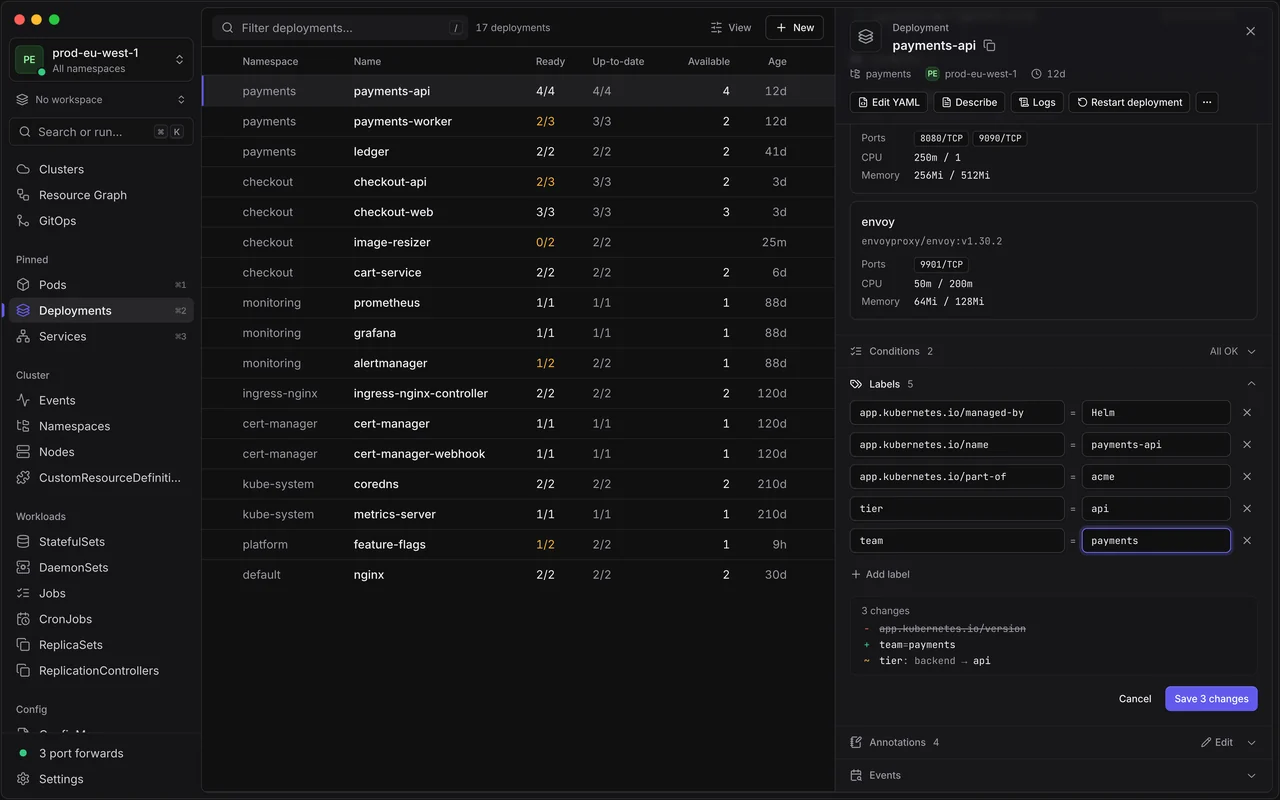
Task: Sort by the Ready column header
Action: (550, 62)
